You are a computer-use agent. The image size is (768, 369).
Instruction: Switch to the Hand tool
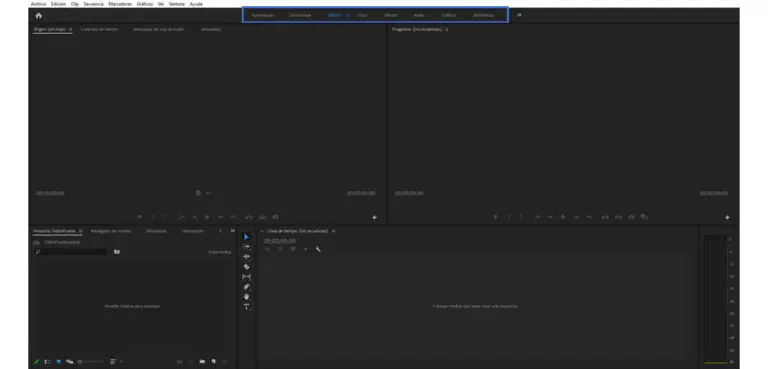click(x=246, y=296)
